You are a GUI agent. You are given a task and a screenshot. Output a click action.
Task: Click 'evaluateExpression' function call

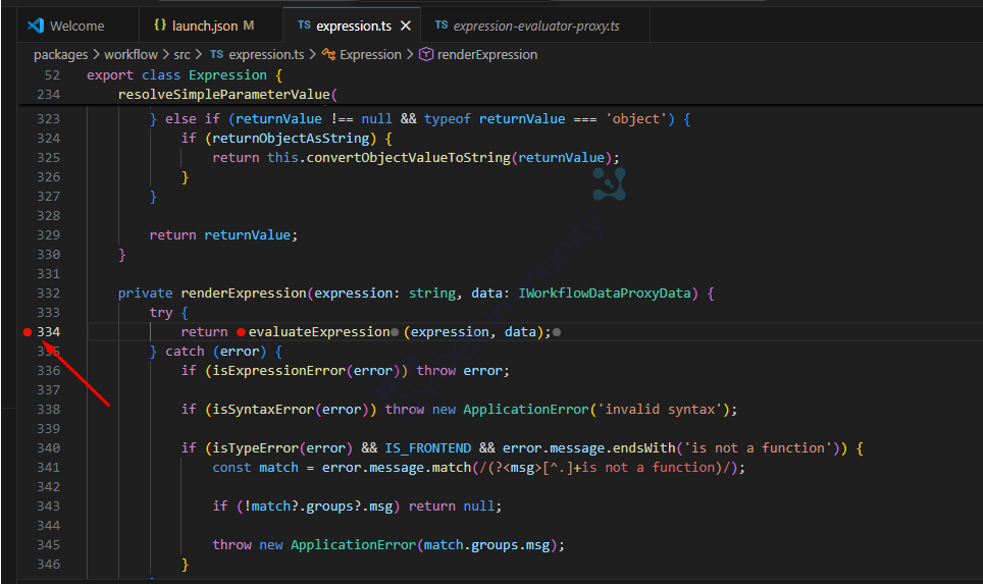pyautogui.click(x=319, y=332)
